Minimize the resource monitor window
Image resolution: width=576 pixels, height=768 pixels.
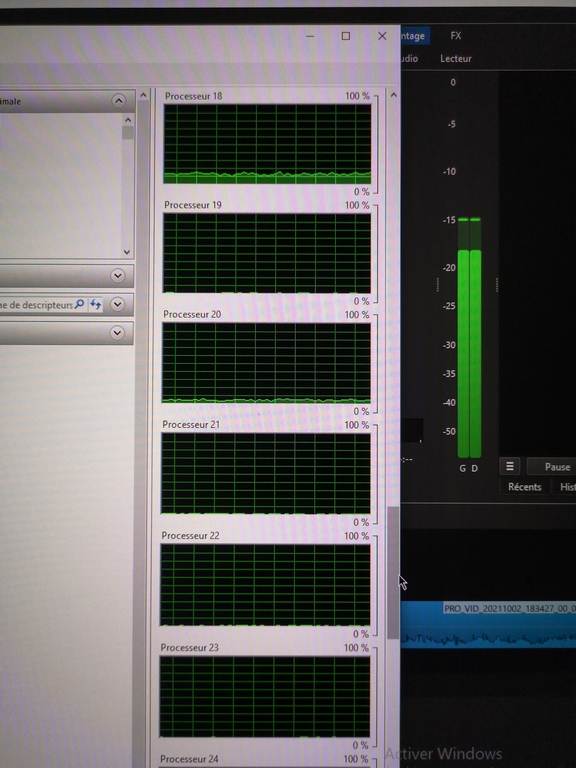pos(310,36)
